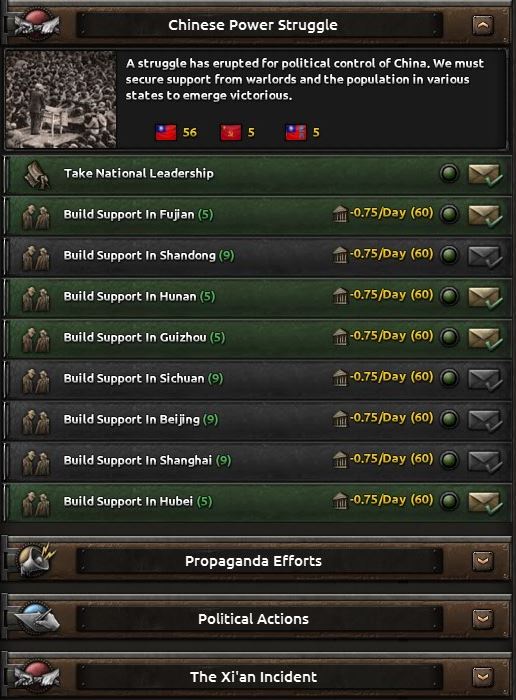
Task: Click the green status indicator for Shanghai
Action: pos(449,460)
